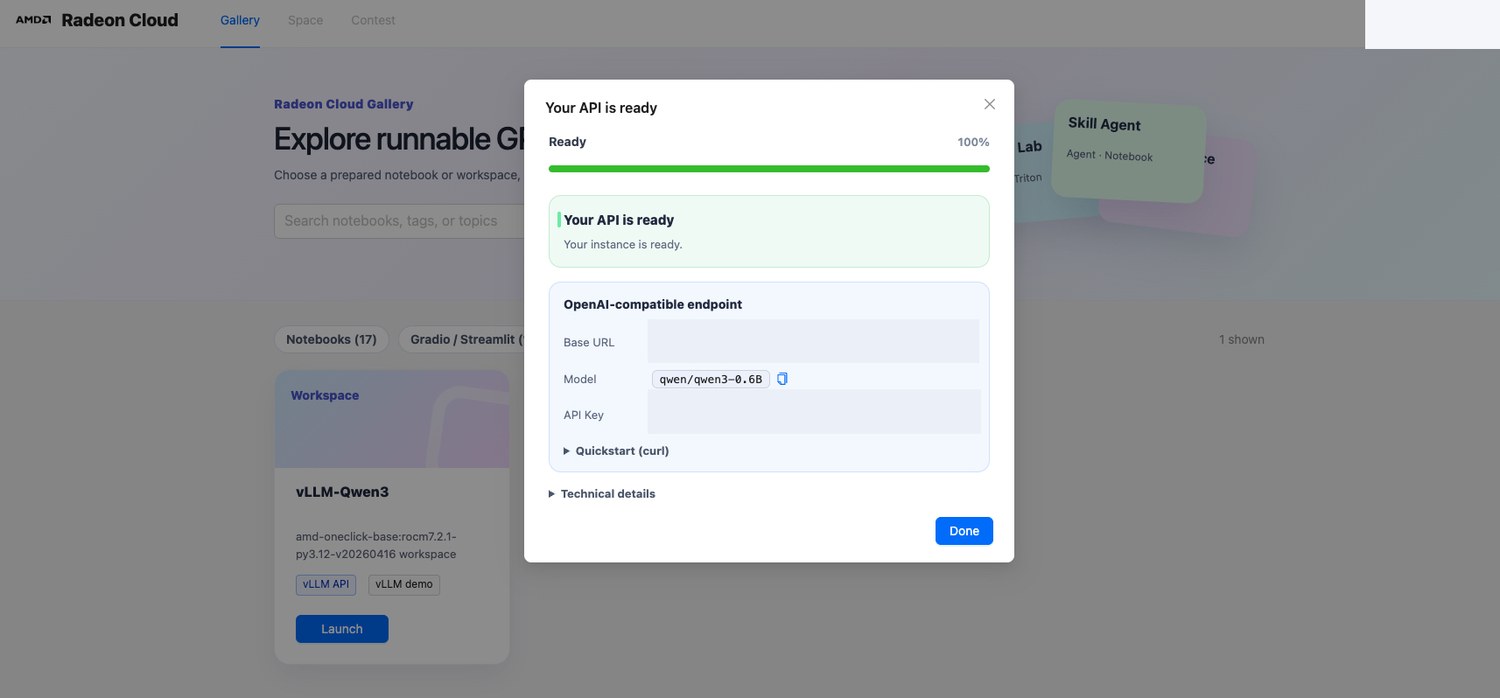1500x698 pixels.
Task: Expand the Technical details section
Action: (x=602, y=494)
